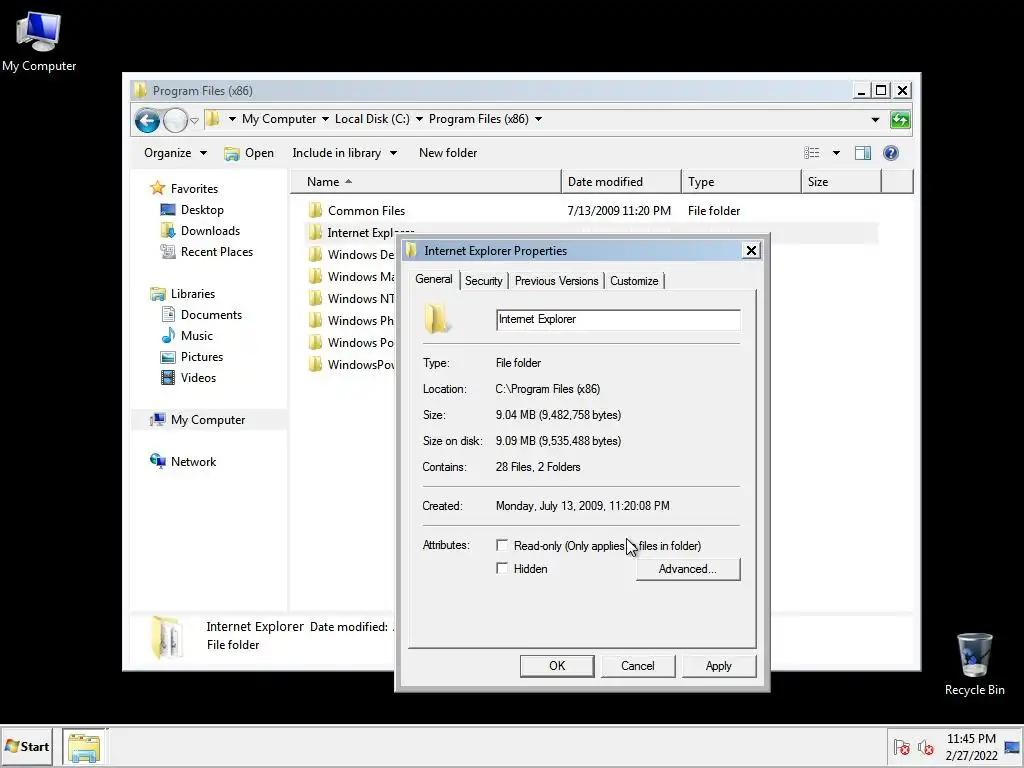The height and width of the screenshot is (768, 1024).
Task: Click the large folder thumbnail in details pane
Action: click(x=166, y=637)
